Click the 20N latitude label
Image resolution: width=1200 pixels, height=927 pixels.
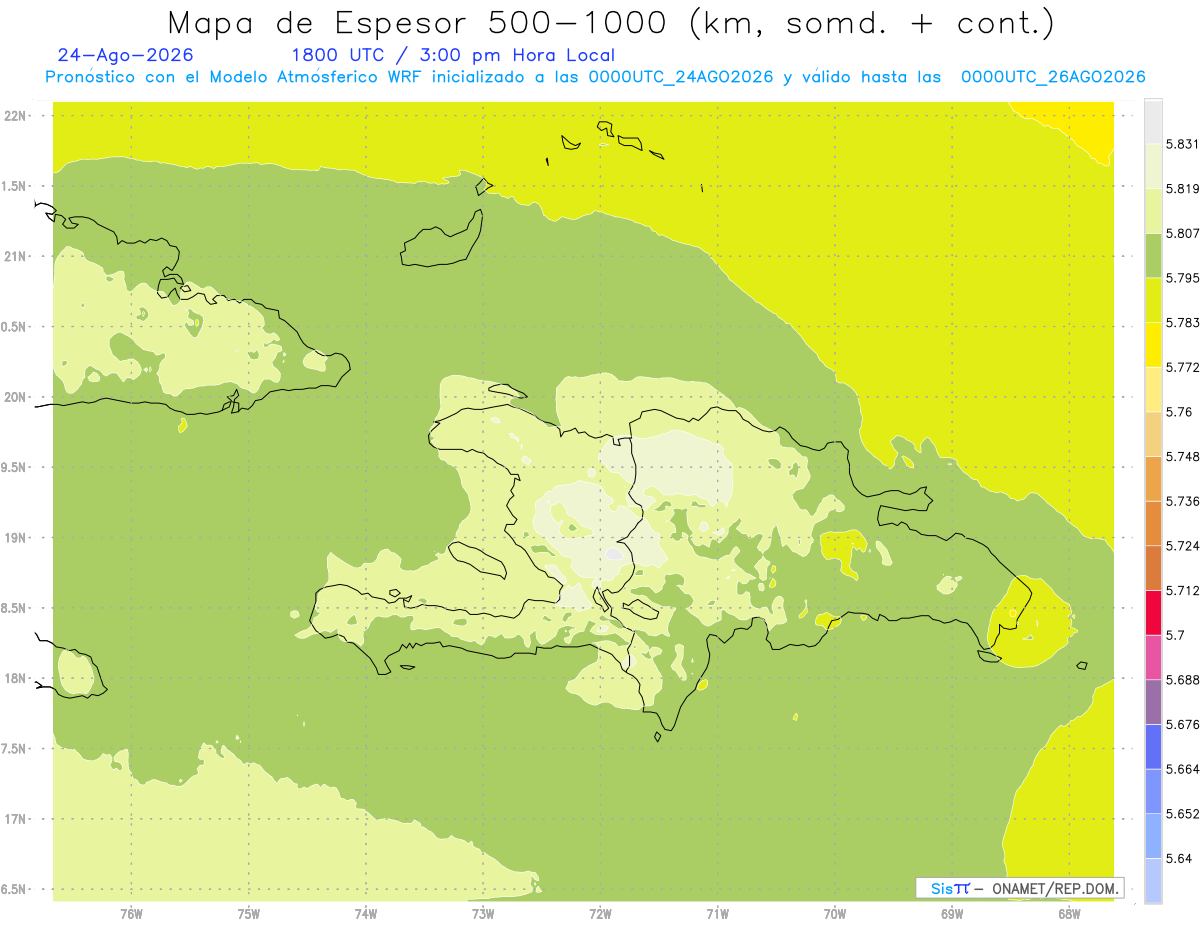(15, 397)
